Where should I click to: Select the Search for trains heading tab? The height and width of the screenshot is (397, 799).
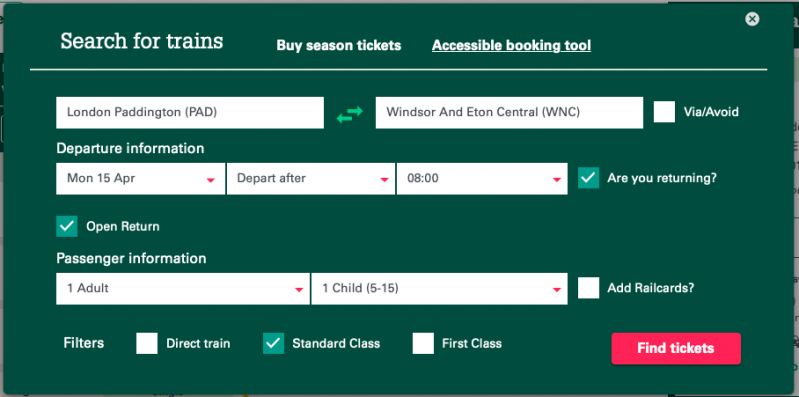pos(142,41)
